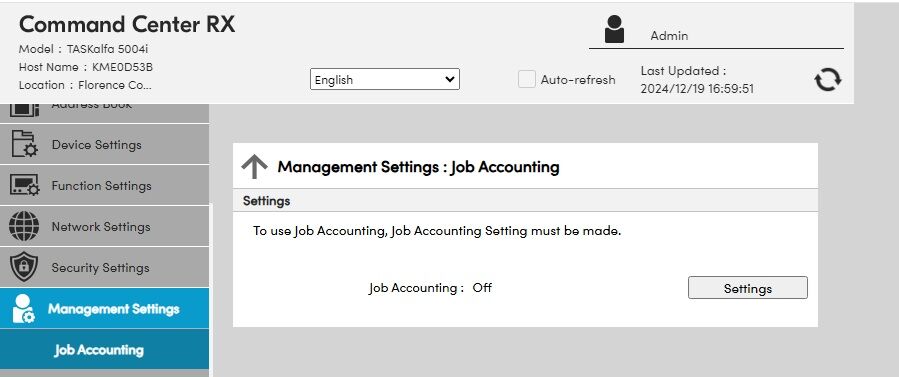Image resolution: width=899 pixels, height=377 pixels.
Task: Click the Management Settings person-gear icon
Action: pyautogui.click(x=24, y=309)
